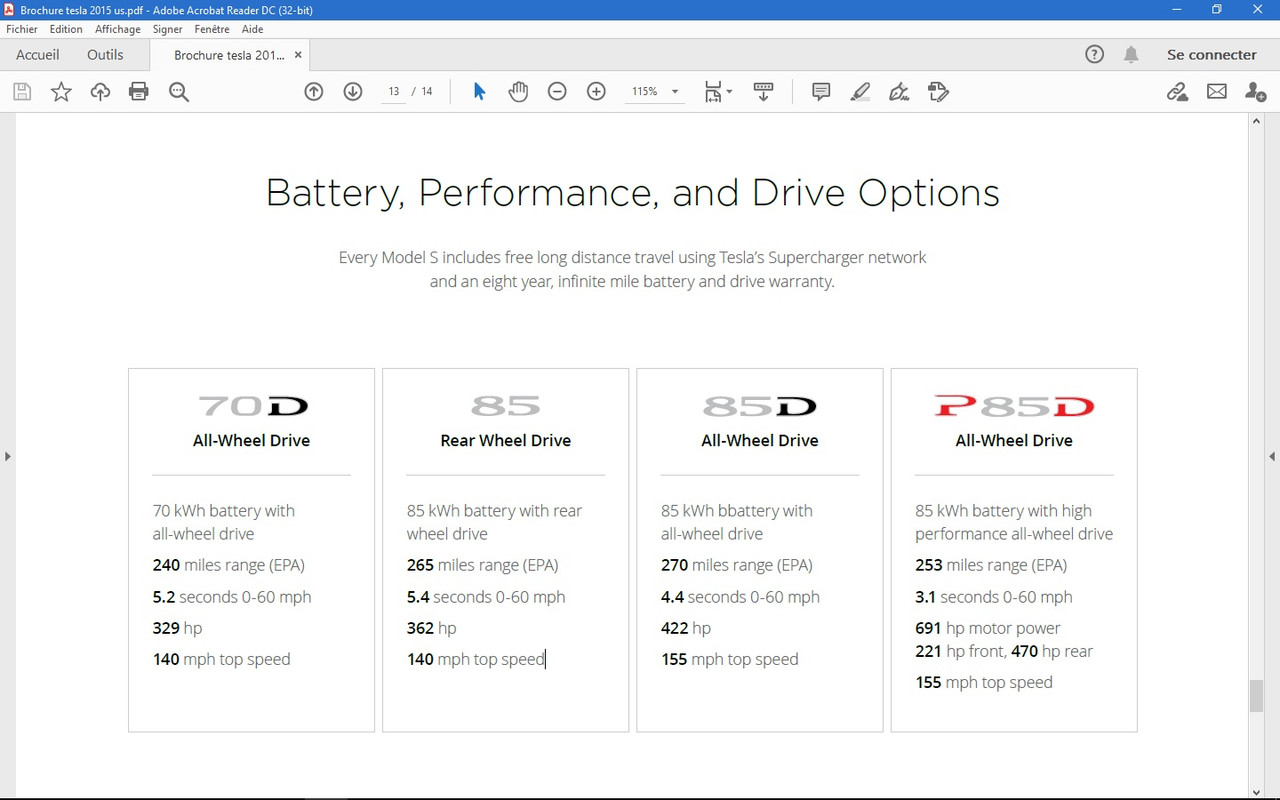This screenshot has height=800, width=1280.
Task: Click the red P85D model logo
Action: pos(1014,406)
